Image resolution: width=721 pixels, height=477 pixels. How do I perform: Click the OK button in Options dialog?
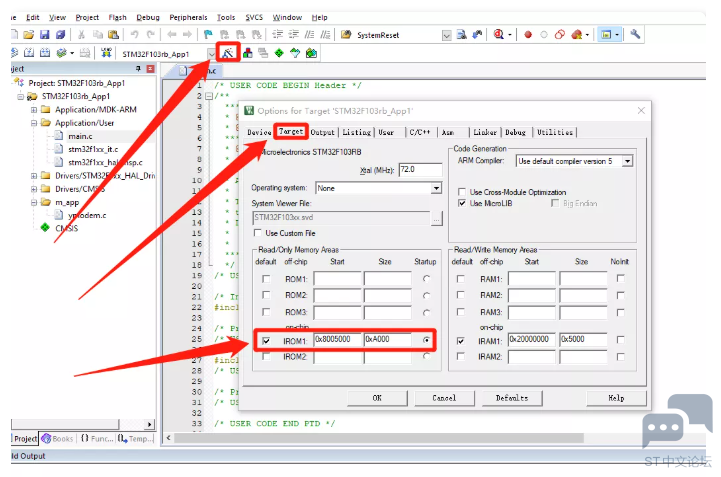click(377, 398)
